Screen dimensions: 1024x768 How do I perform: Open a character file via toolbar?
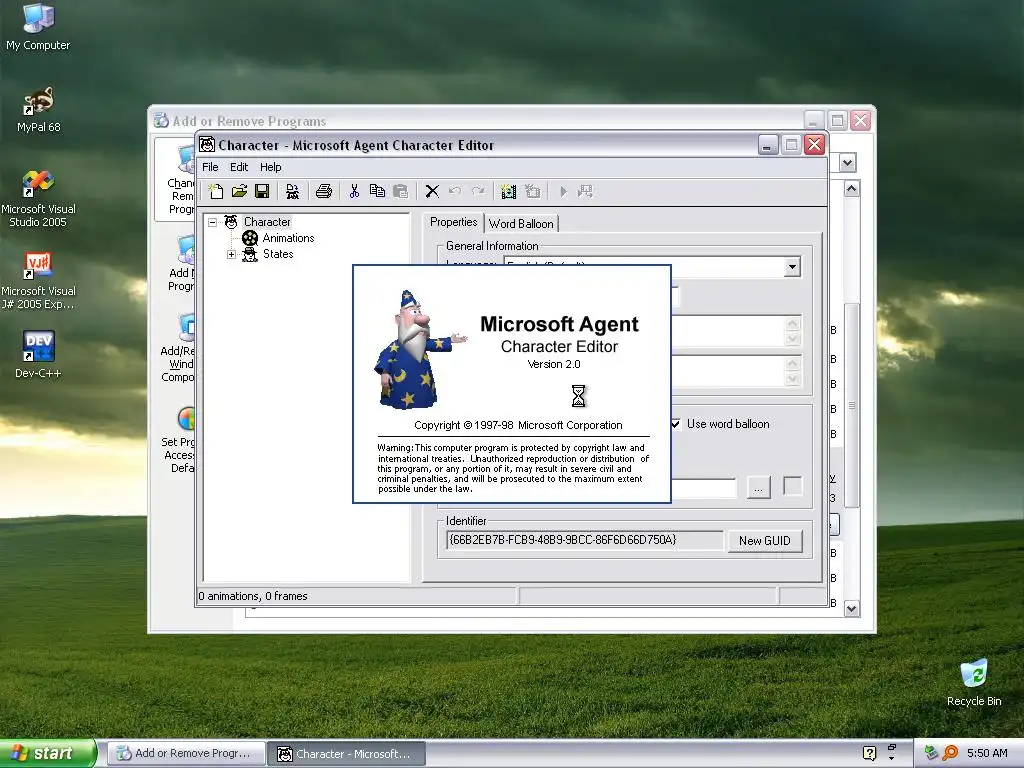(x=239, y=191)
